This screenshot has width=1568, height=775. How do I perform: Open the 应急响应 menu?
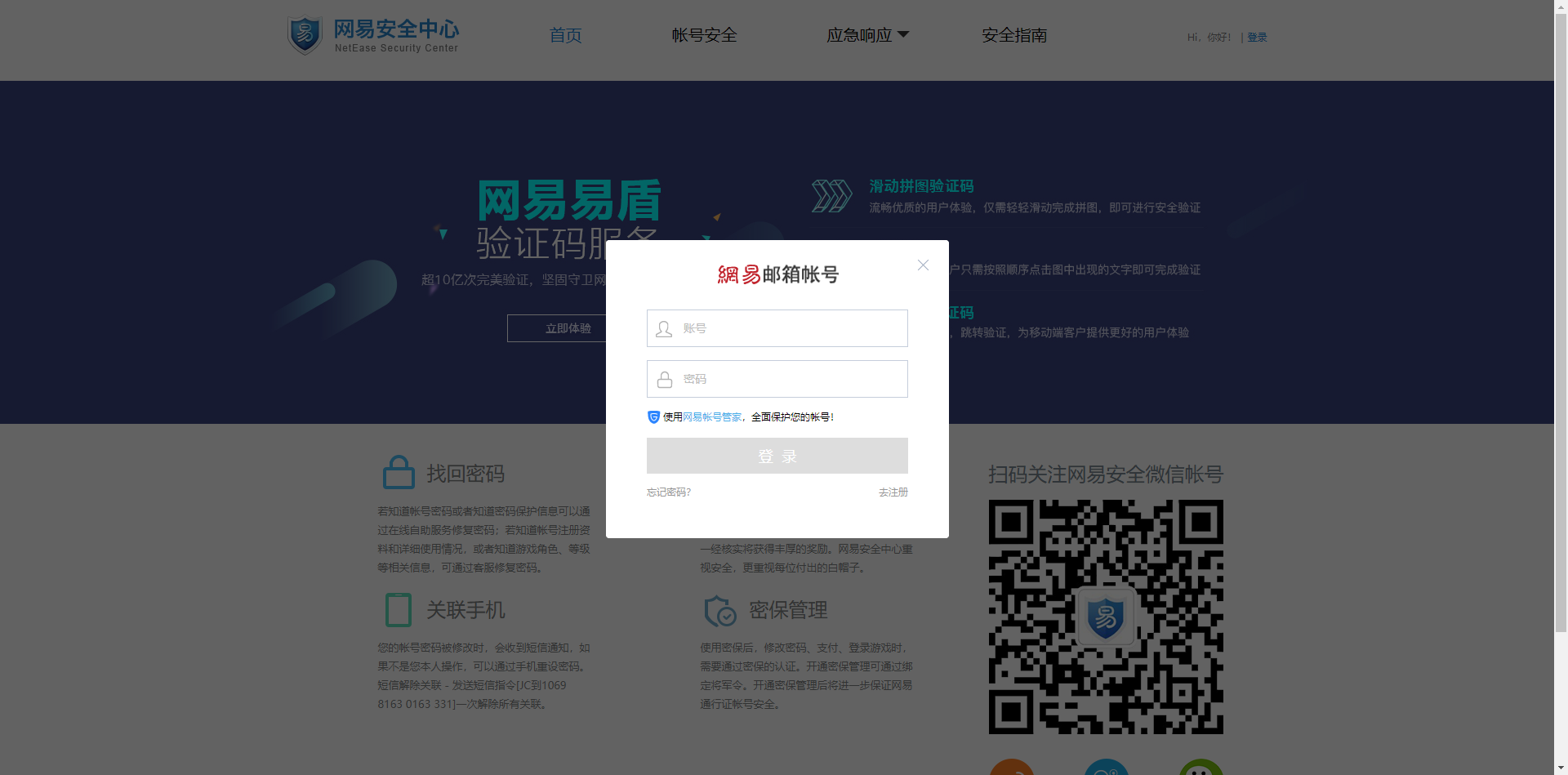859,35
